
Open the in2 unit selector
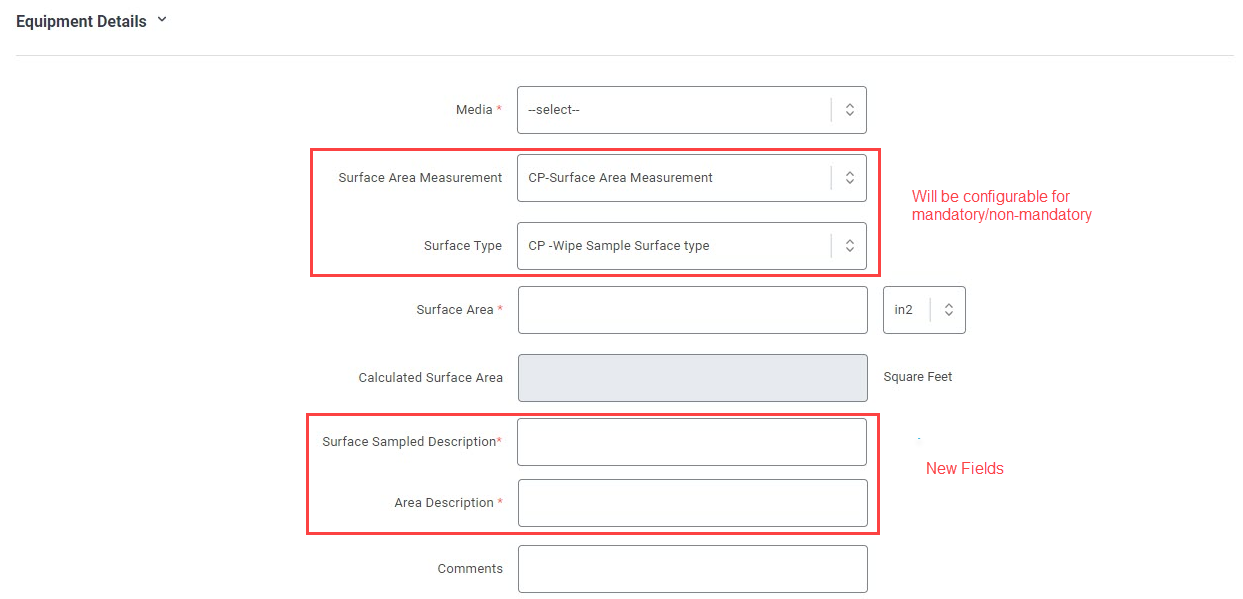pos(924,310)
